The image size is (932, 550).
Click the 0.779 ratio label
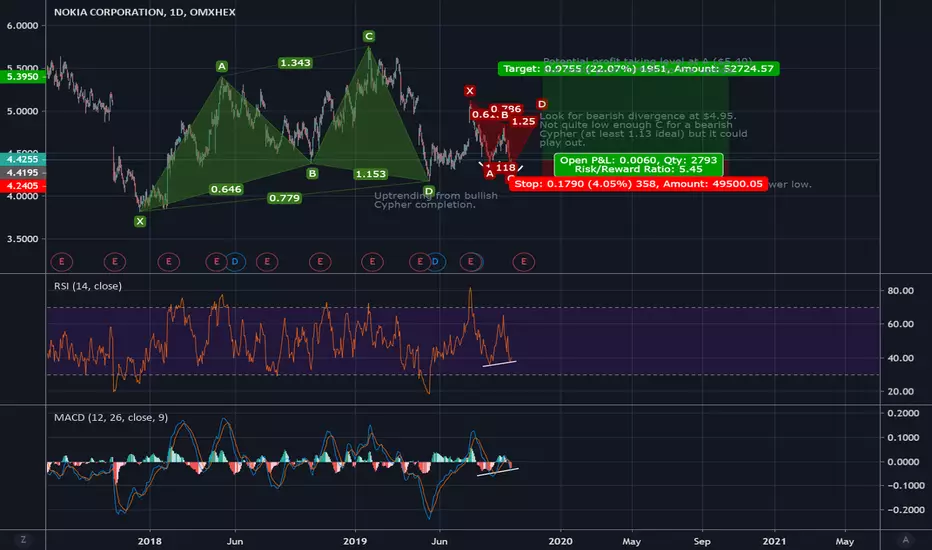click(284, 198)
